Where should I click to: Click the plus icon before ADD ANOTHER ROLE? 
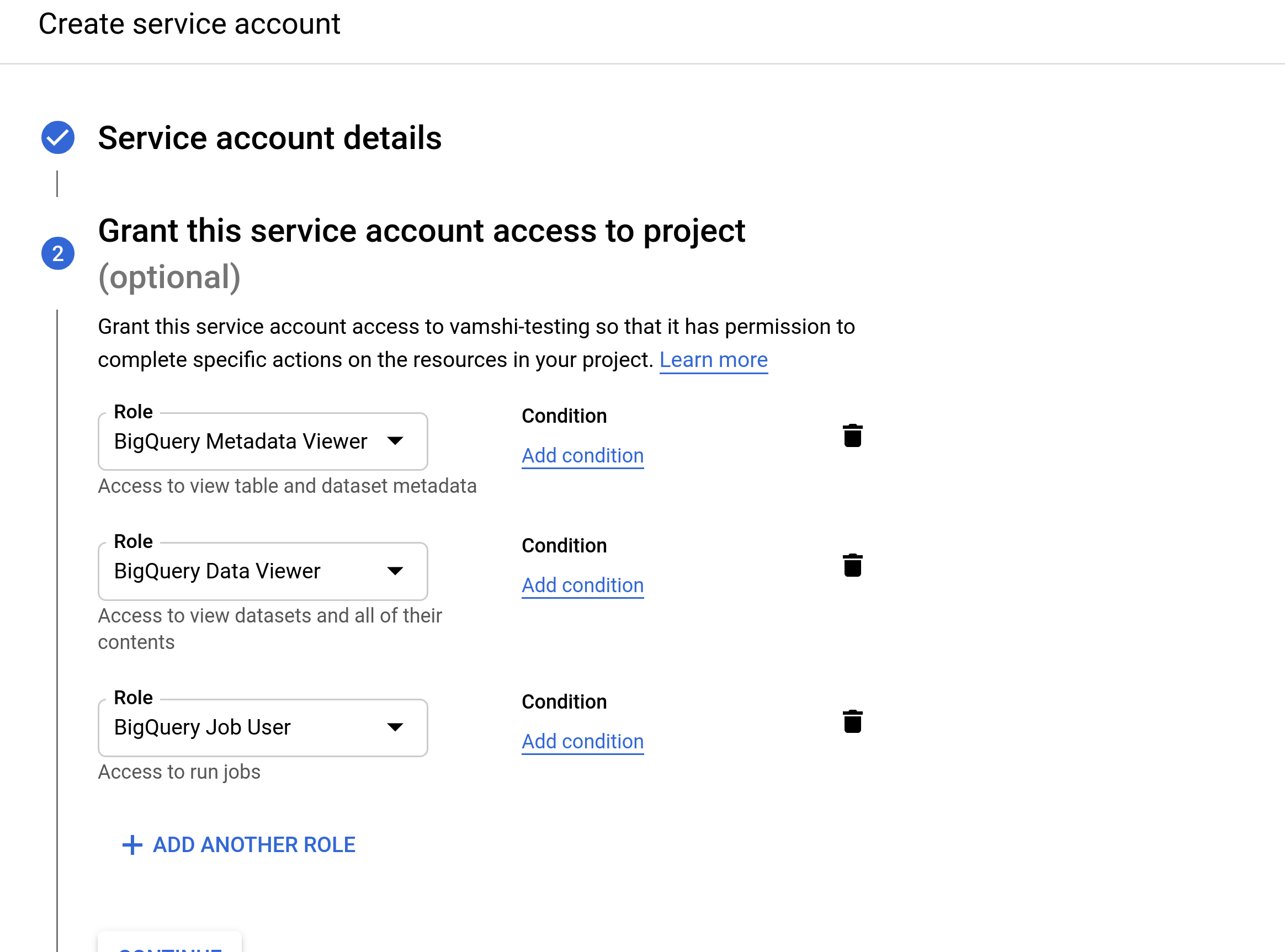133,844
